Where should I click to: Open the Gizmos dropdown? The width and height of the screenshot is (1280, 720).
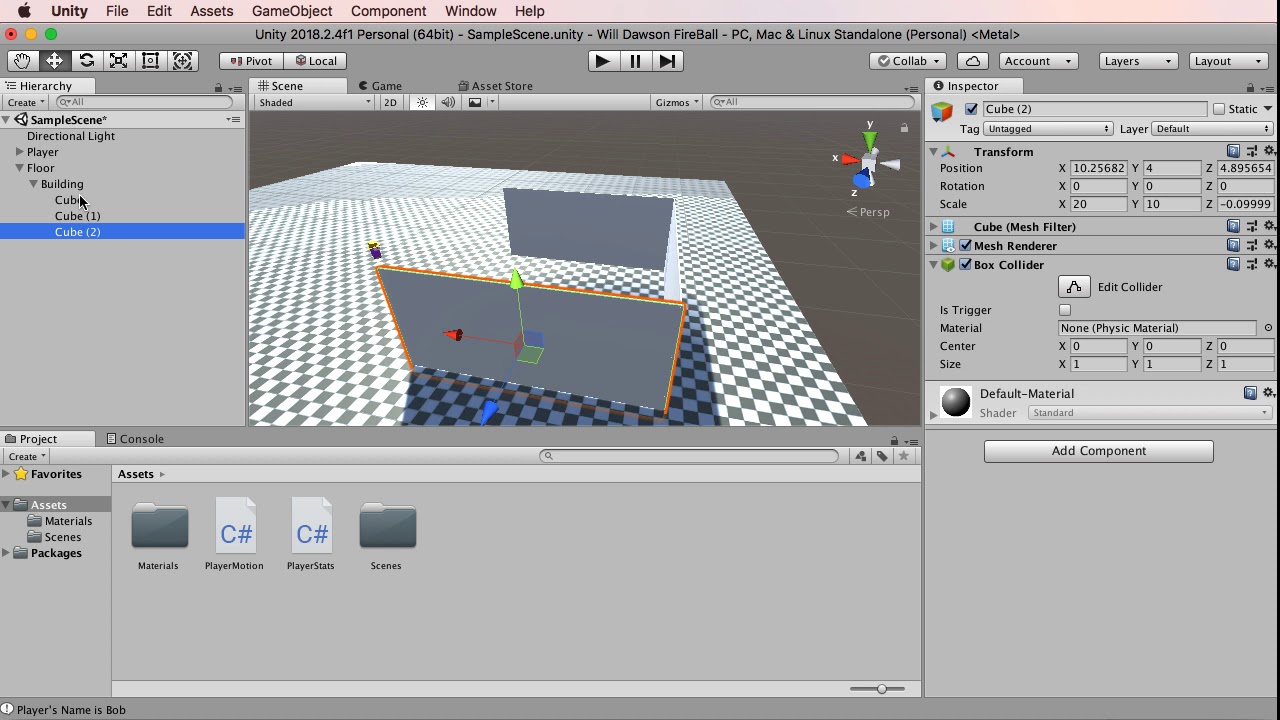coord(677,102)
